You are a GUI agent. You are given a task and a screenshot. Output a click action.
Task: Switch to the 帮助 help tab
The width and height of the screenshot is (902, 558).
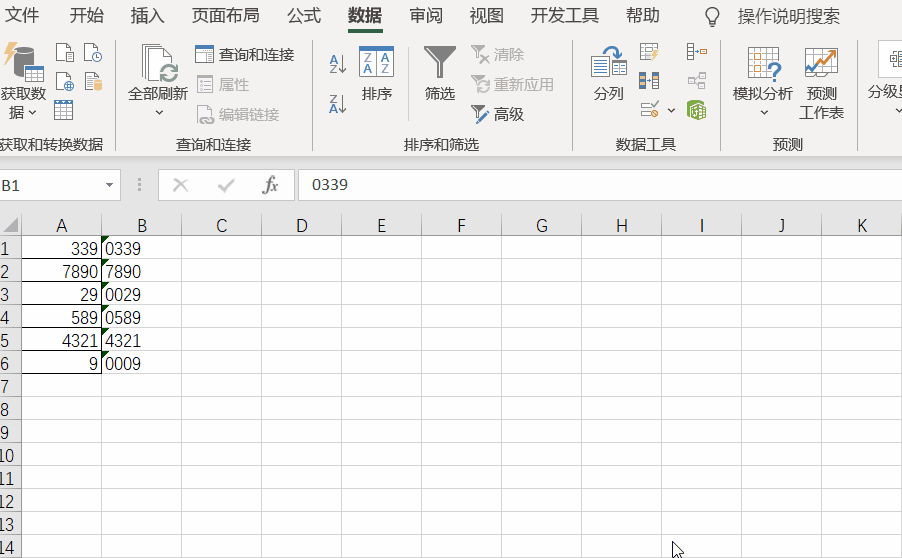(643, 16)
